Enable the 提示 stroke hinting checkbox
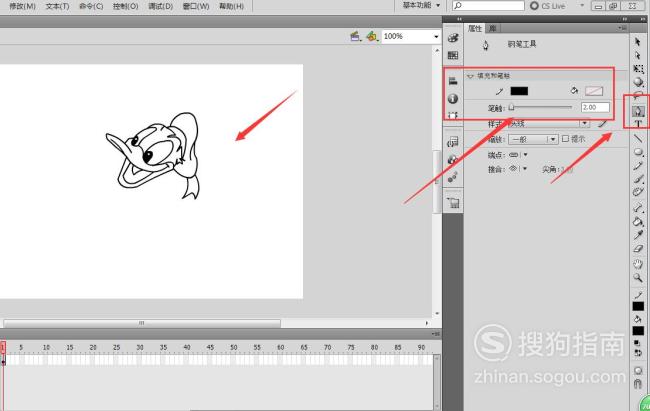 click(x=565, y=139)
